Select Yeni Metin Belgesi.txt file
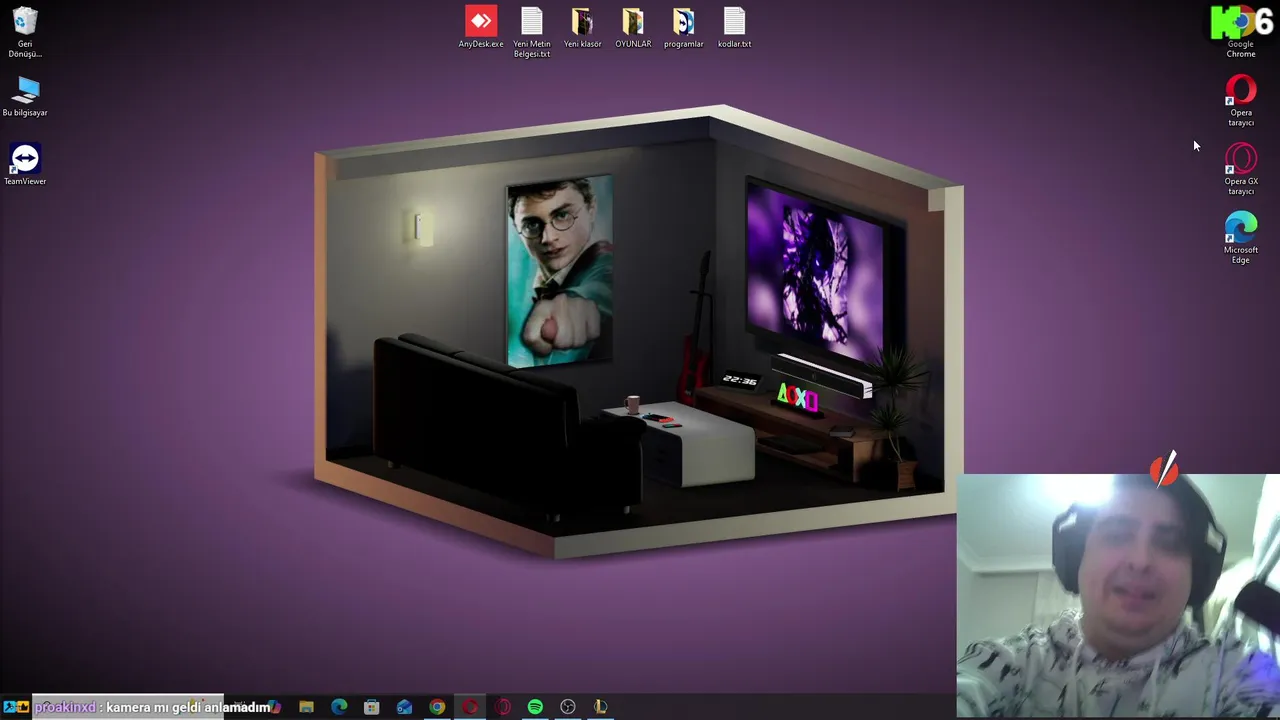Viewport: 1280px width, 720px height. coord(532,33)
